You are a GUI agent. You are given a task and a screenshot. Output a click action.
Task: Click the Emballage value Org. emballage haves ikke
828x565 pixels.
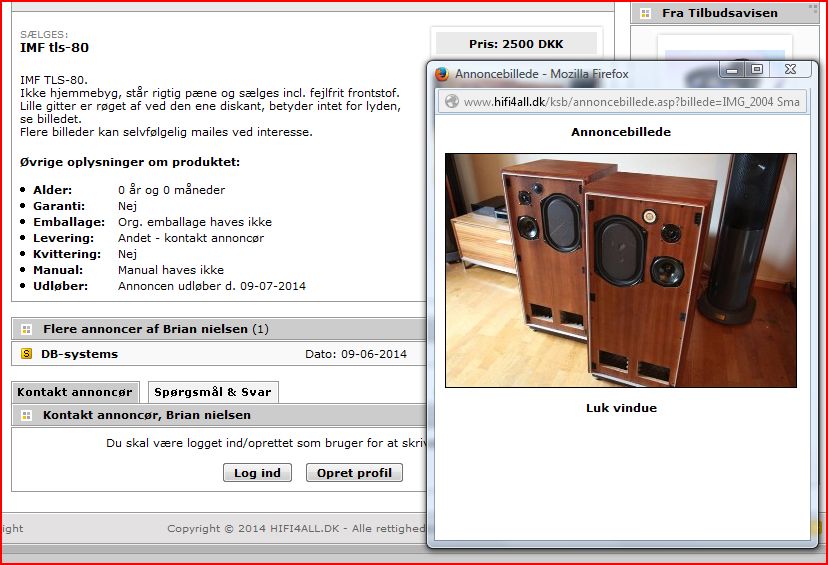tap(195, 222)
